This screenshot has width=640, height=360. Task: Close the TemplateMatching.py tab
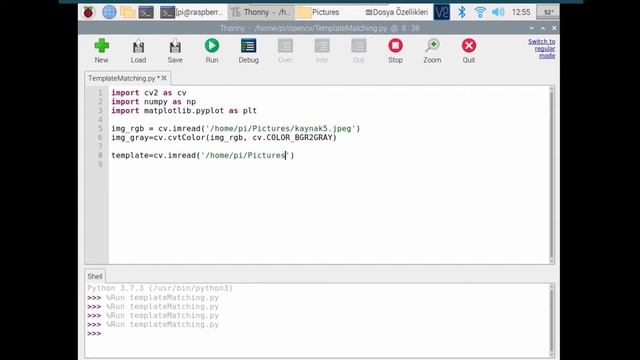(x=164, y=78)
